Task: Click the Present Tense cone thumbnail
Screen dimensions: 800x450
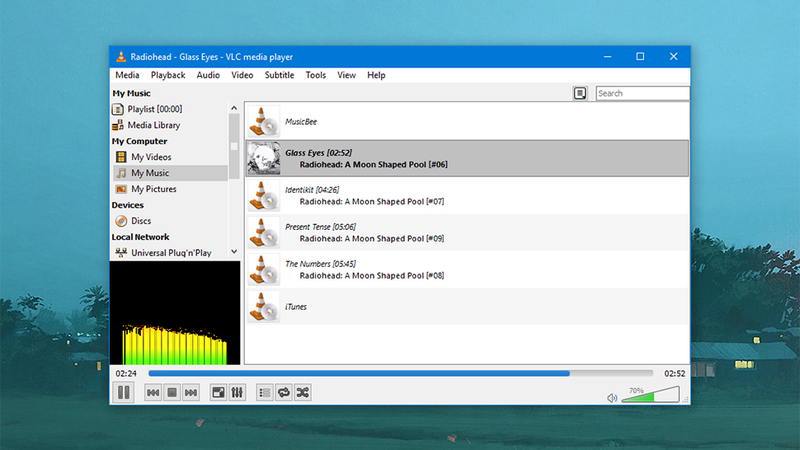Action: 264,233
